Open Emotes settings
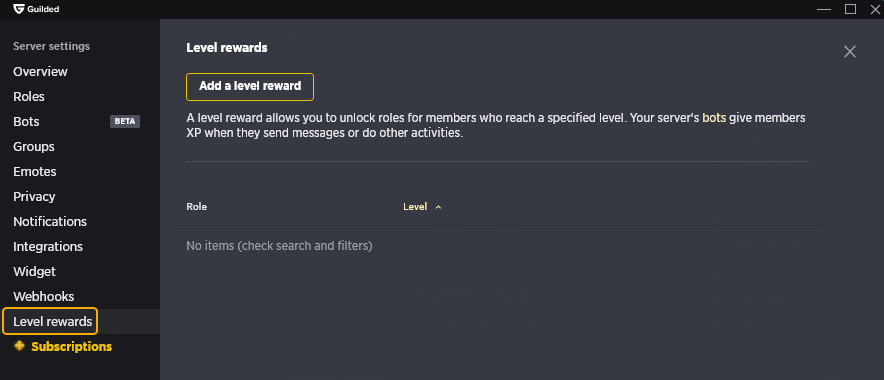The width and height of the screenshot is (884, 380). click(34, 171)
